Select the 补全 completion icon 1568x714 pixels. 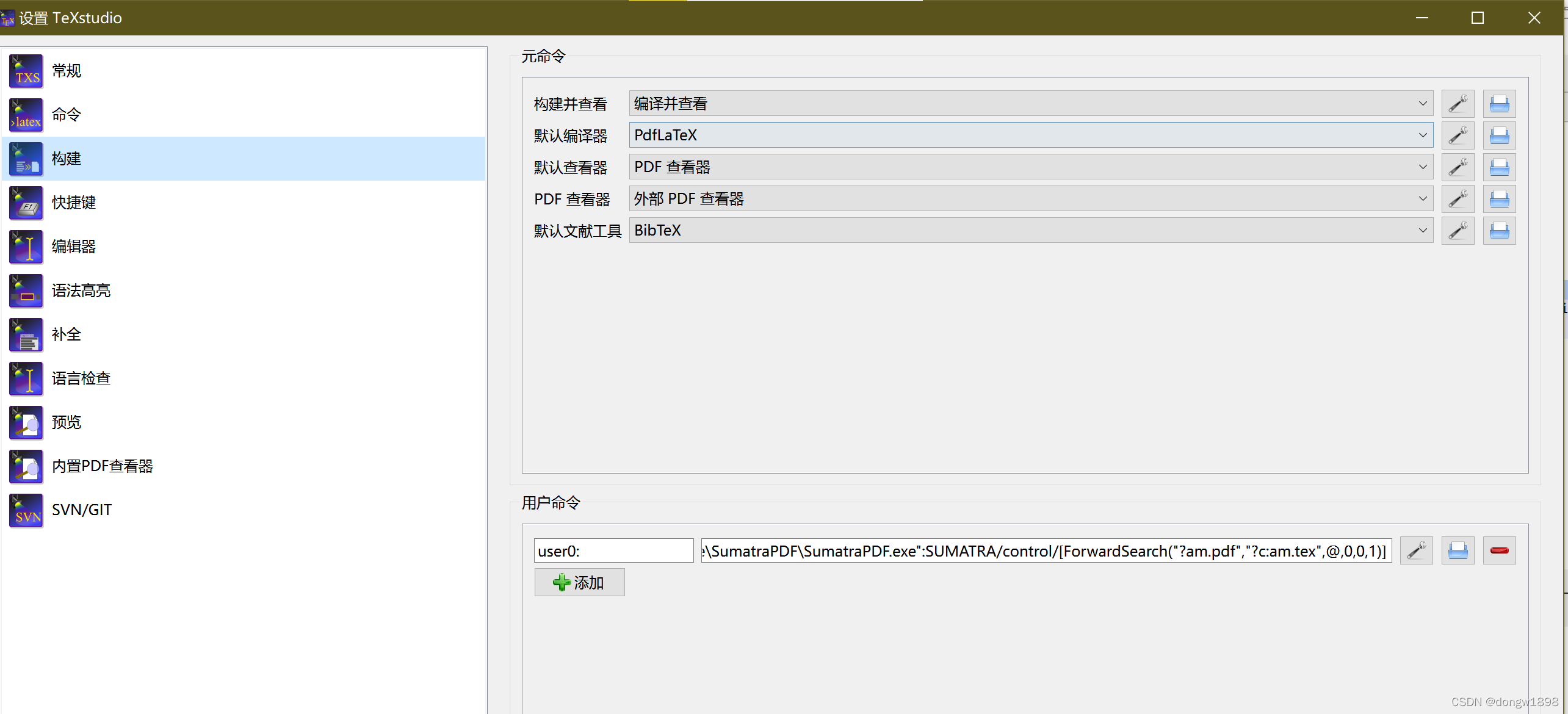[x=26, y=334]
